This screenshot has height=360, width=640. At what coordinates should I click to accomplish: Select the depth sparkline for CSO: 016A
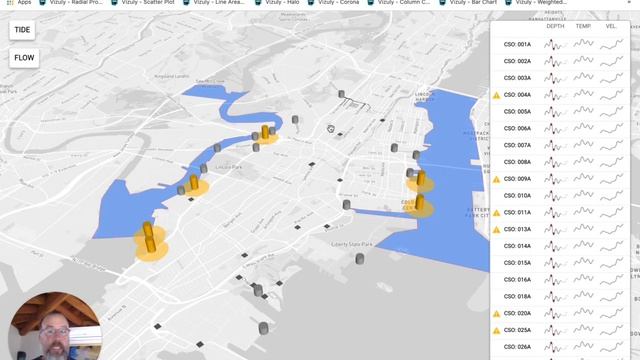pyautogui.click(x=555, y=280)
